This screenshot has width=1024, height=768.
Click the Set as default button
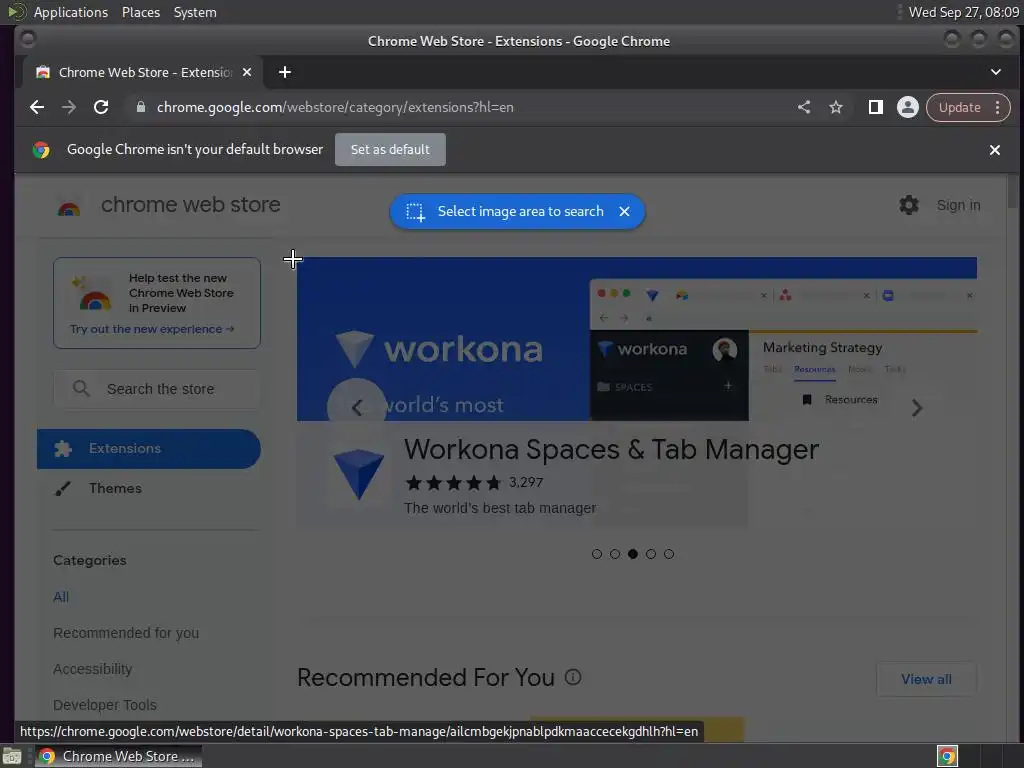391,150
